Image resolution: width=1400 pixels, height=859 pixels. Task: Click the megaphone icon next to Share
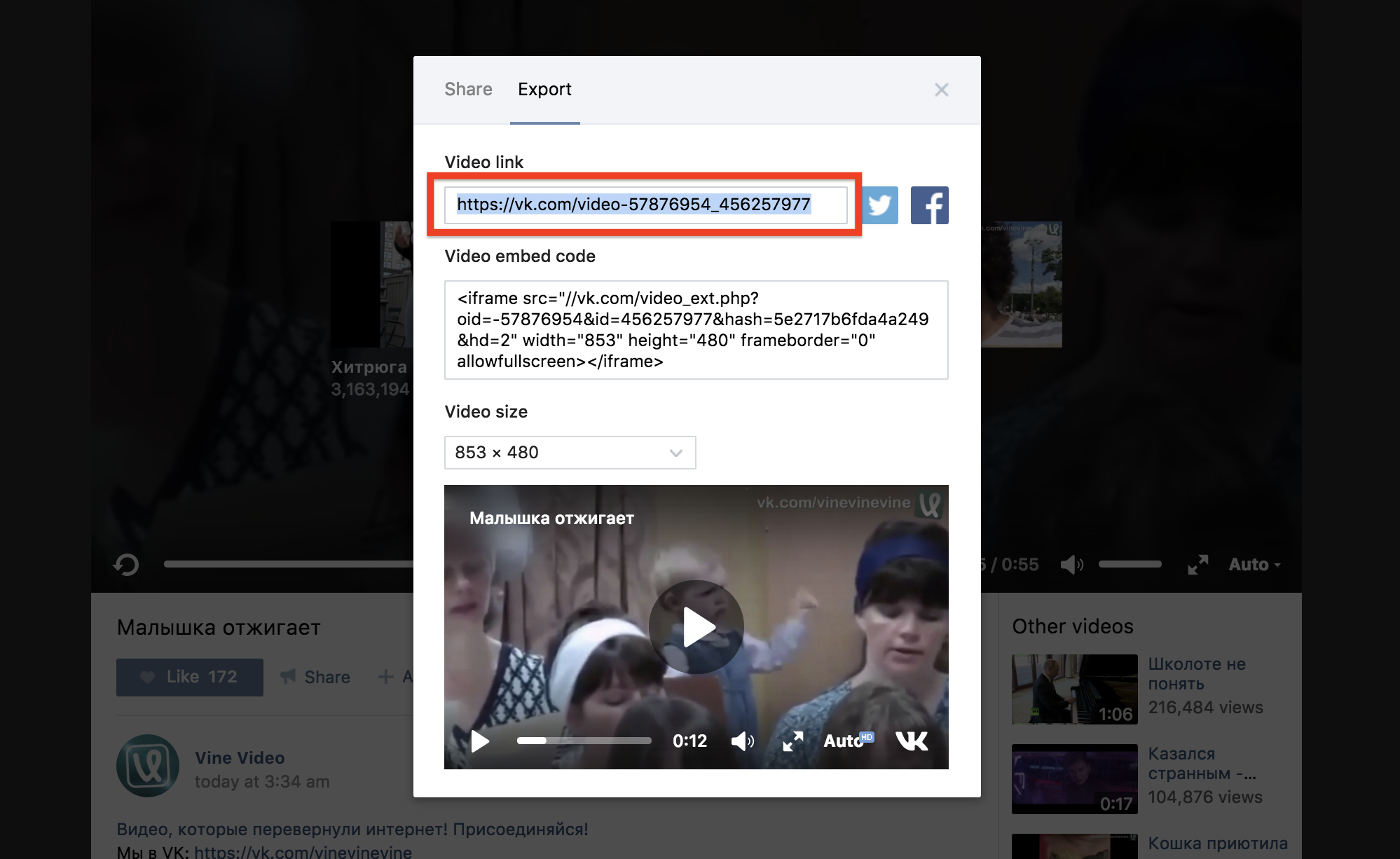pos(288,677)
